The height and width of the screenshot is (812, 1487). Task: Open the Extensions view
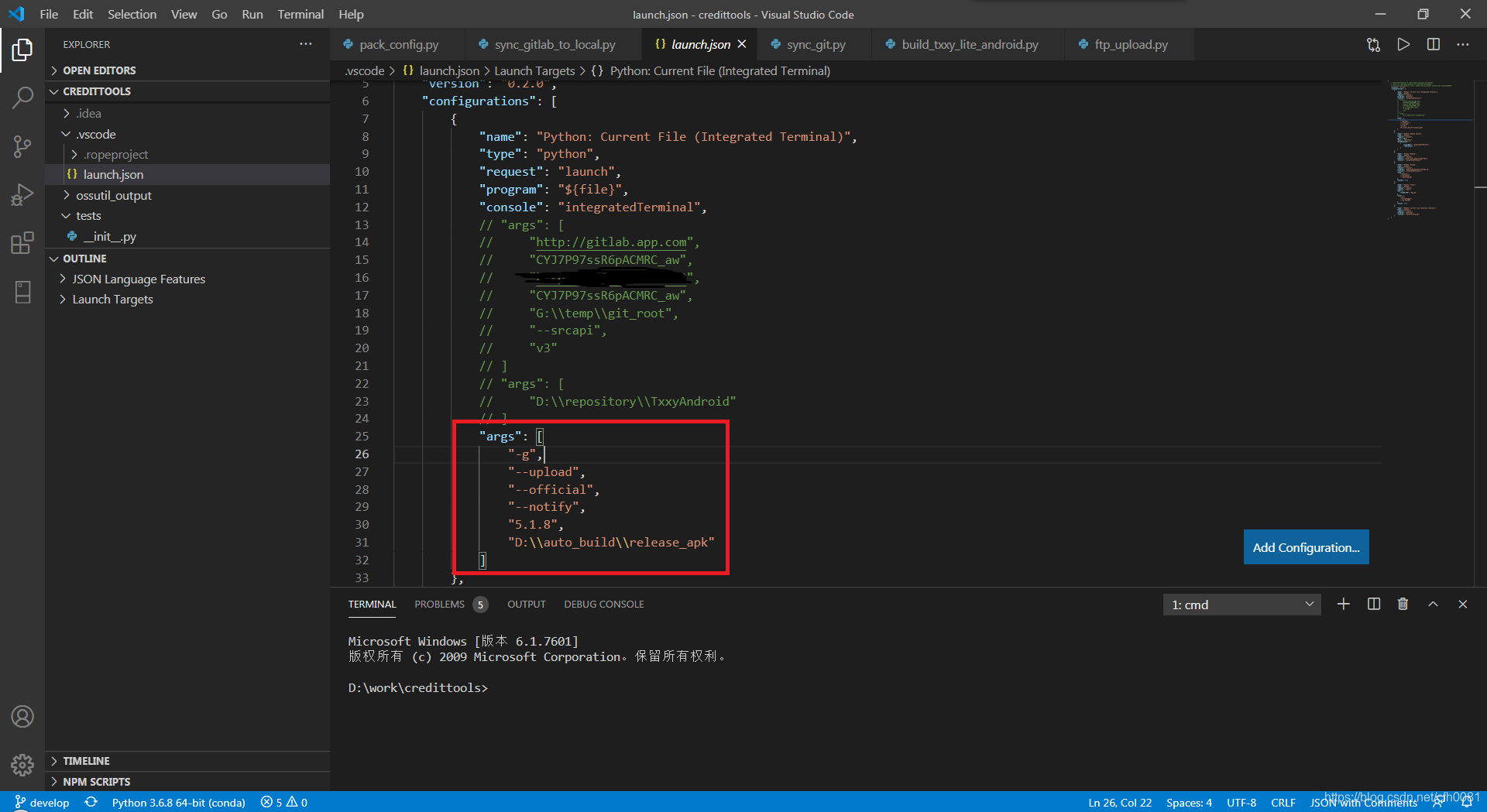coord(22,243)
